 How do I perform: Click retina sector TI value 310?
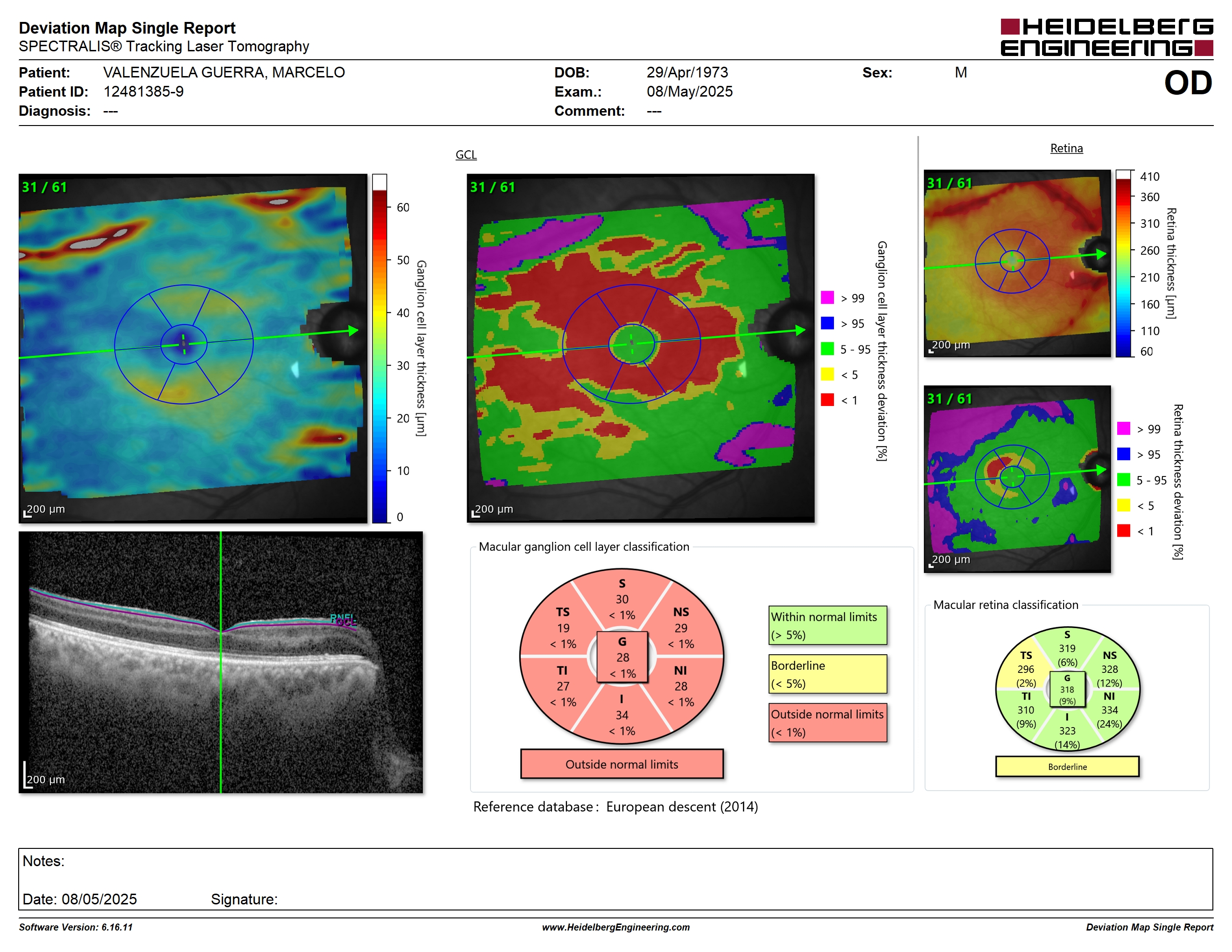click(x=1026, y=711)
